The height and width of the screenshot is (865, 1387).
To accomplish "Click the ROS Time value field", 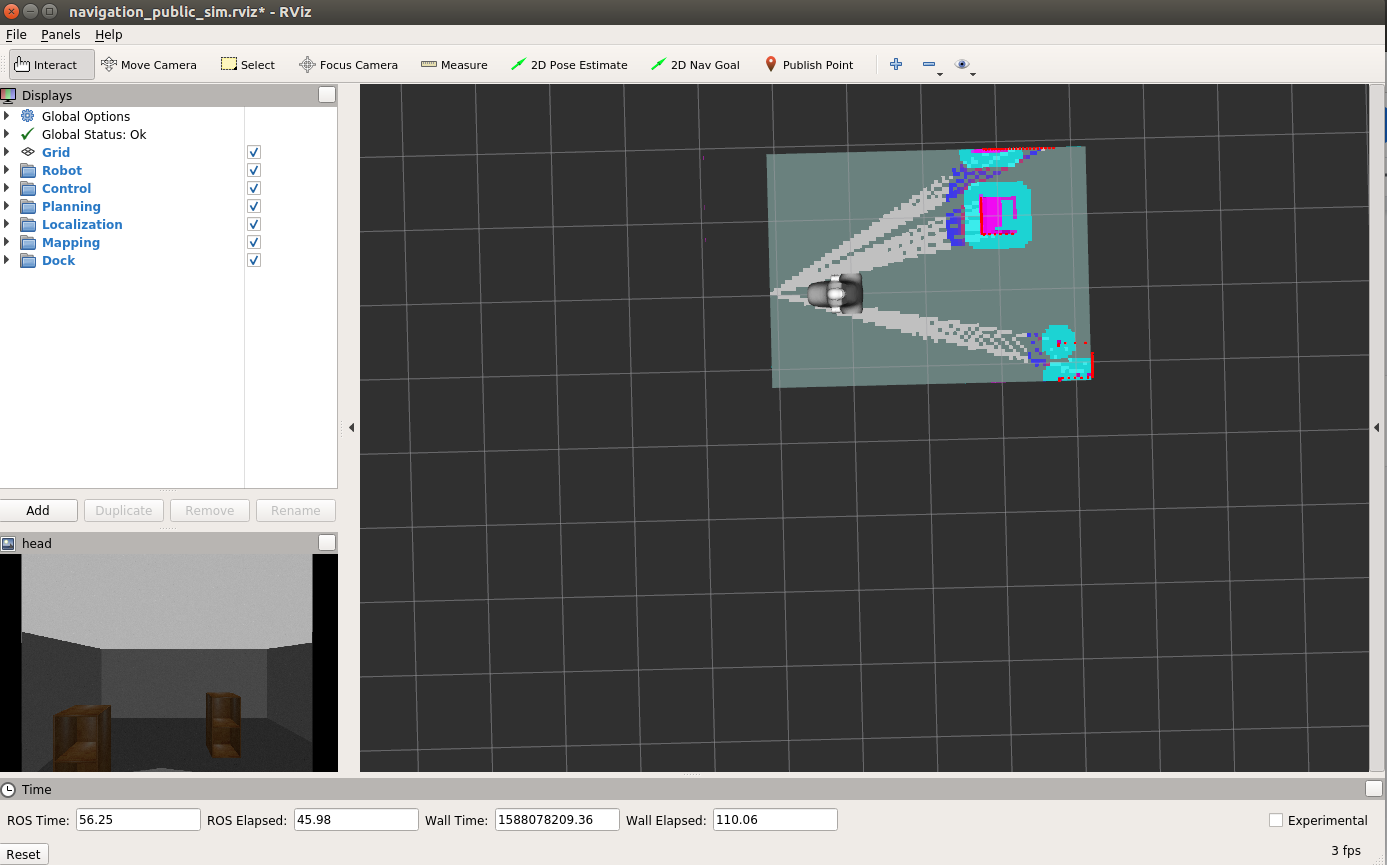I will coord(137,819).
